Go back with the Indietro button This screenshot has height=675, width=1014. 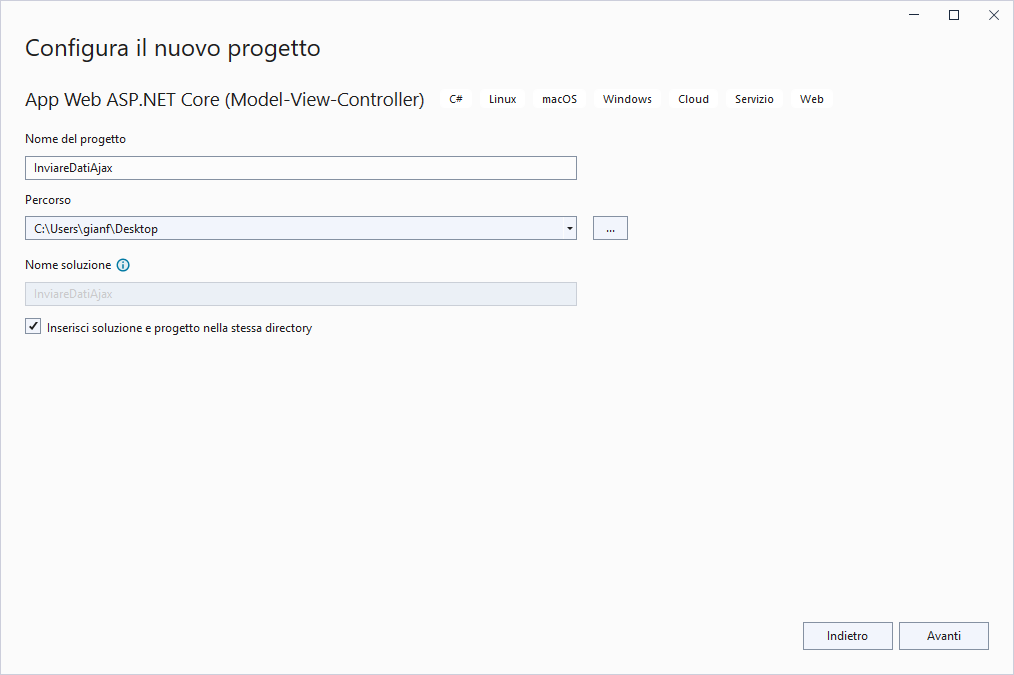(x=847, y=636)
